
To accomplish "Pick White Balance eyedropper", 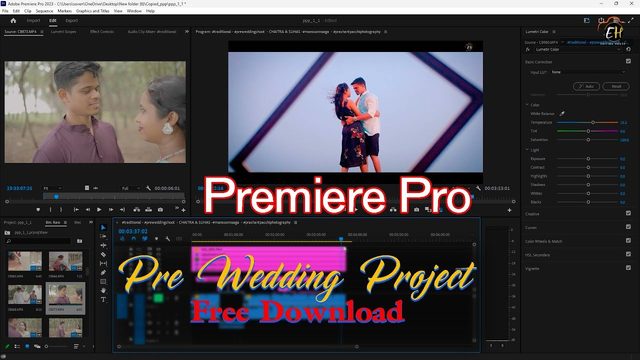I will [x=562, y=113].
